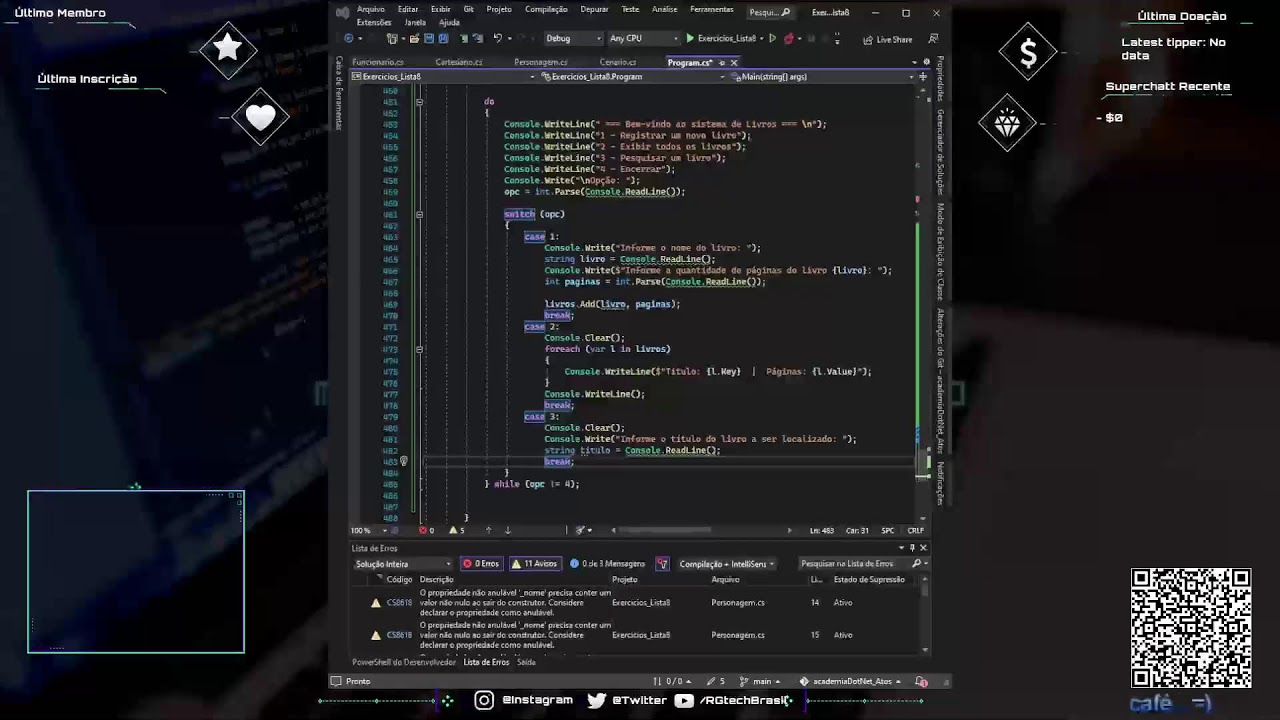The width and height of the screenshot is (1280, 720).
Task: Start without debugging using the hollow play icon
Action: (772, 39)
